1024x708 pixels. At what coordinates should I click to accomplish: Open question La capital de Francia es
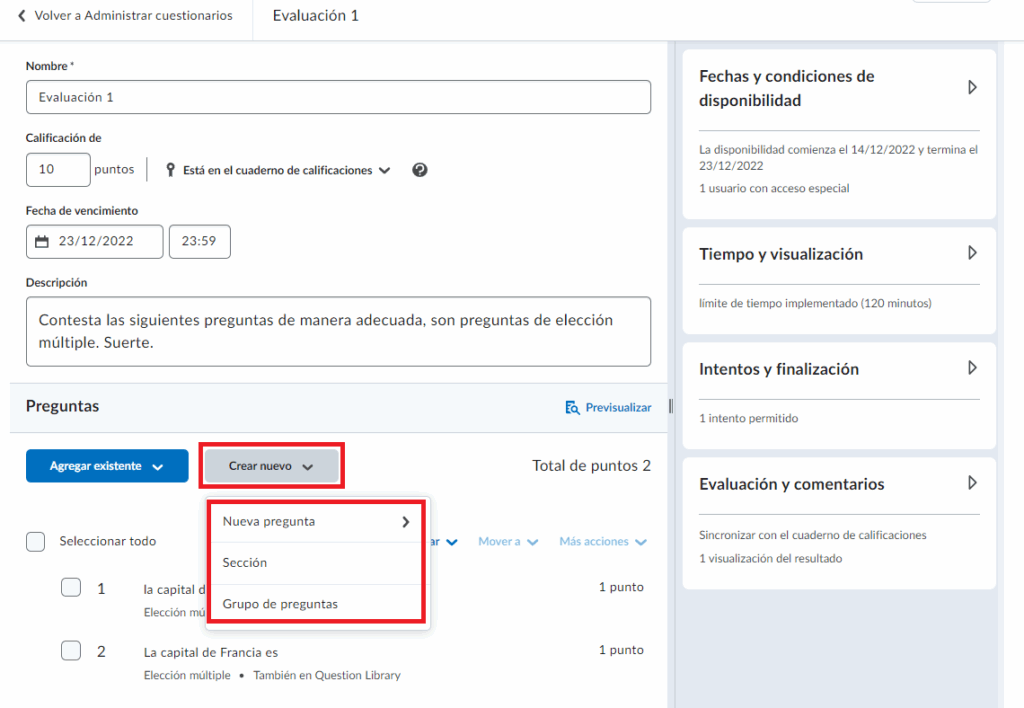pyautogui.click(x=211, y=652)
